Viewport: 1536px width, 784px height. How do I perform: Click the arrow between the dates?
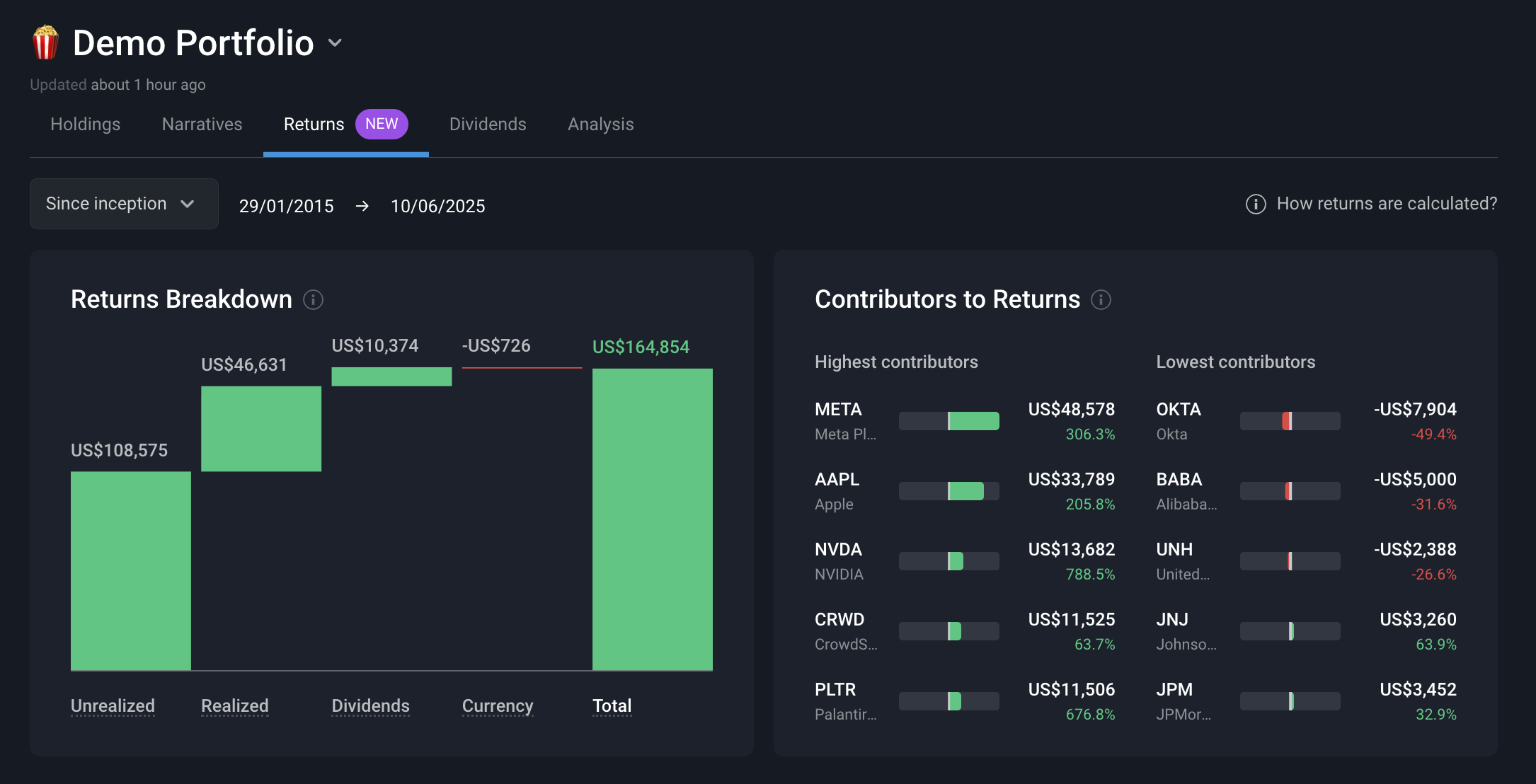362,206
